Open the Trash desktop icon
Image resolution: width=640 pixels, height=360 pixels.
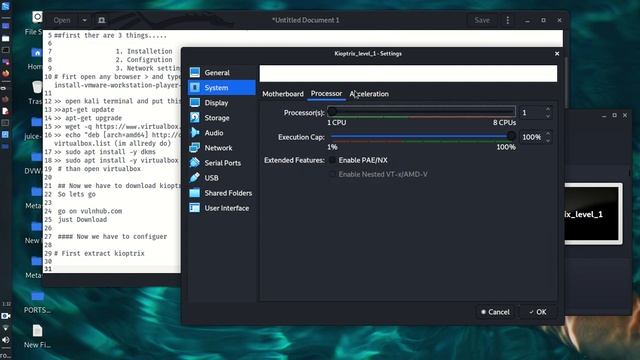pyautogui.click(x=37, y=87)
